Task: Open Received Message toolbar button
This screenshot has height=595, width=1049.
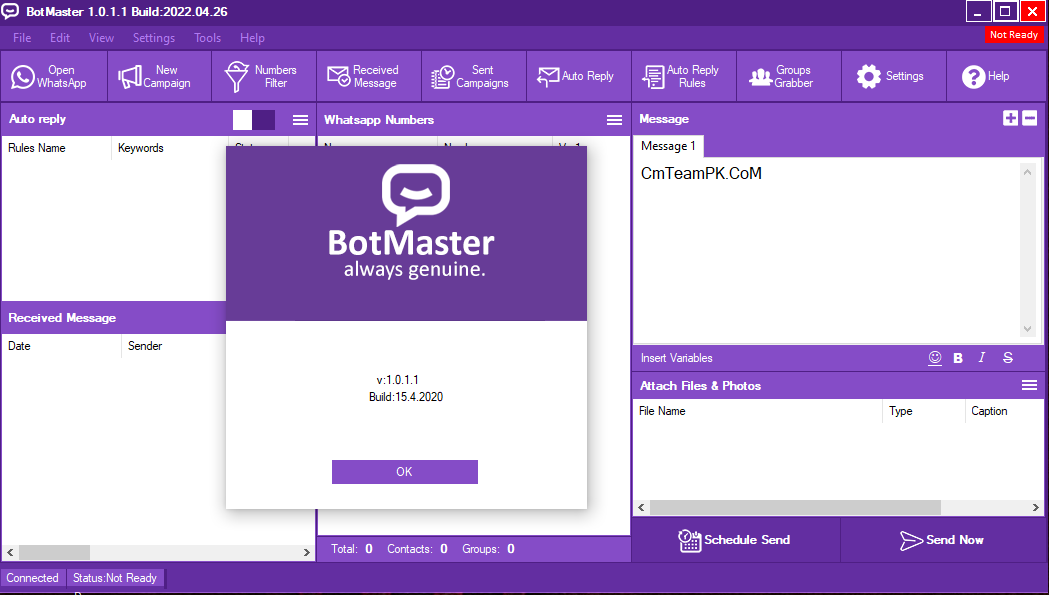Action: click(369, 76)
